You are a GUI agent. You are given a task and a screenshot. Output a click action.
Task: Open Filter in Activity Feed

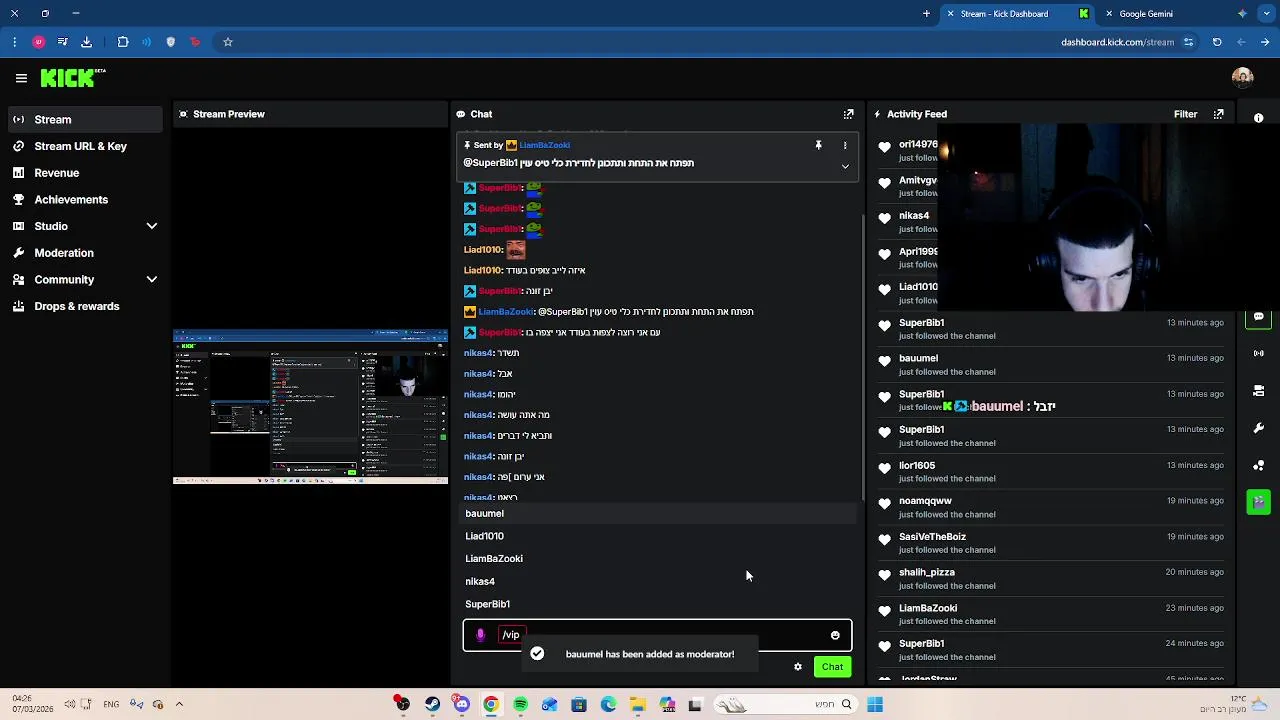coord(1185,114)
